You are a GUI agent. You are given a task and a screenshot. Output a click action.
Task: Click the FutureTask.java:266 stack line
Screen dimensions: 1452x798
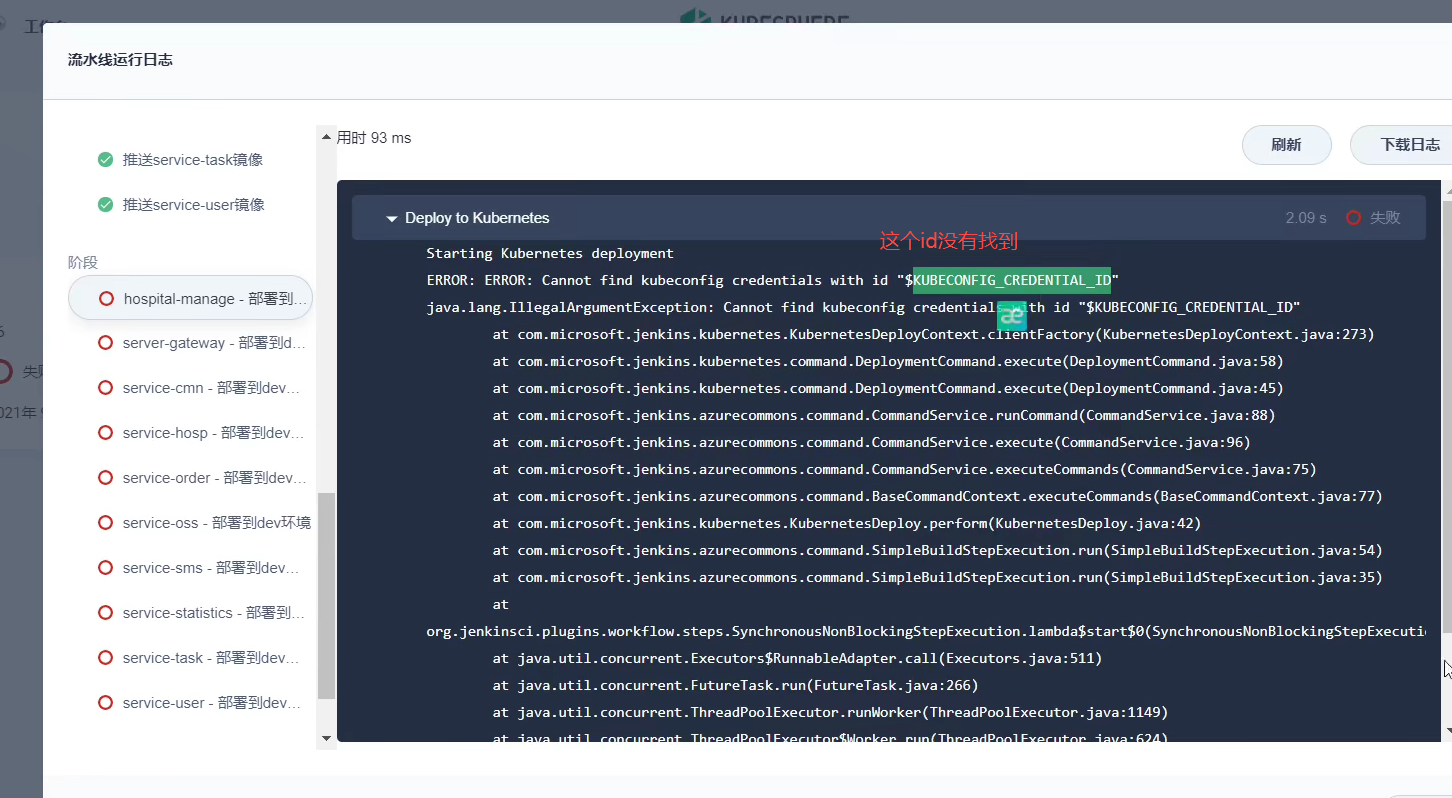(735, 686)
